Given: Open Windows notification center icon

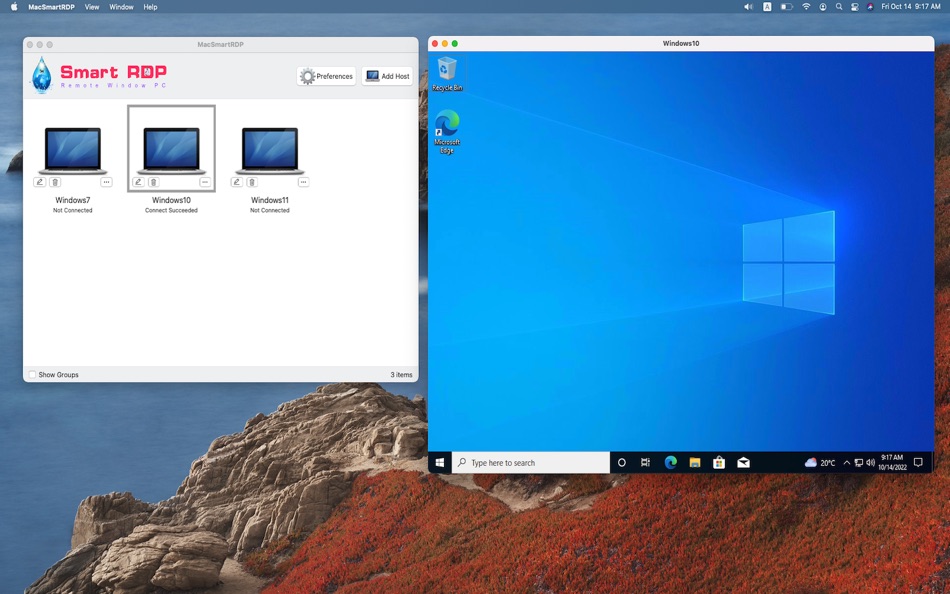Looking at the screenshot, I should [918, 462].
